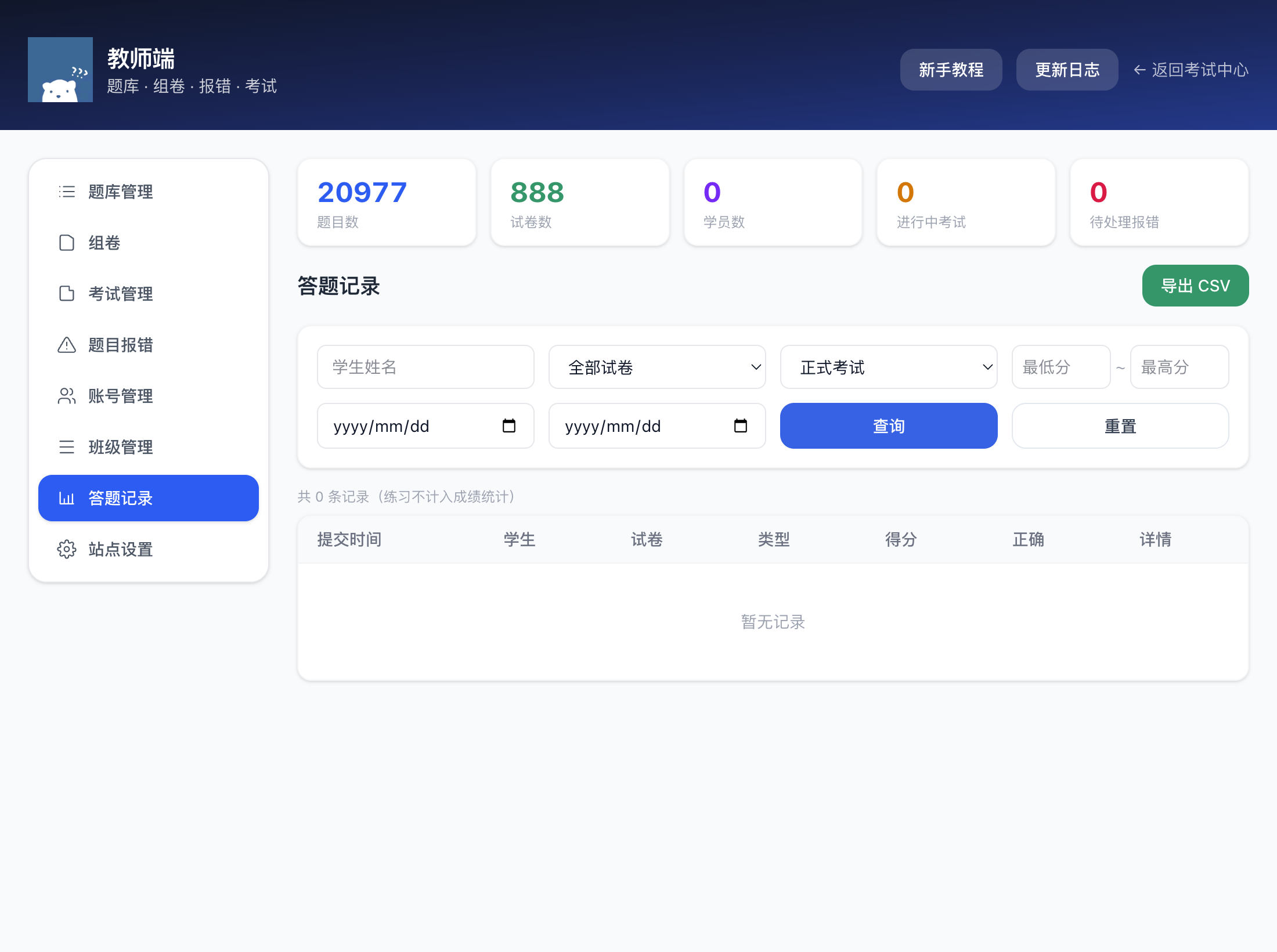Click the 学员数 stat card

point(773,203)
